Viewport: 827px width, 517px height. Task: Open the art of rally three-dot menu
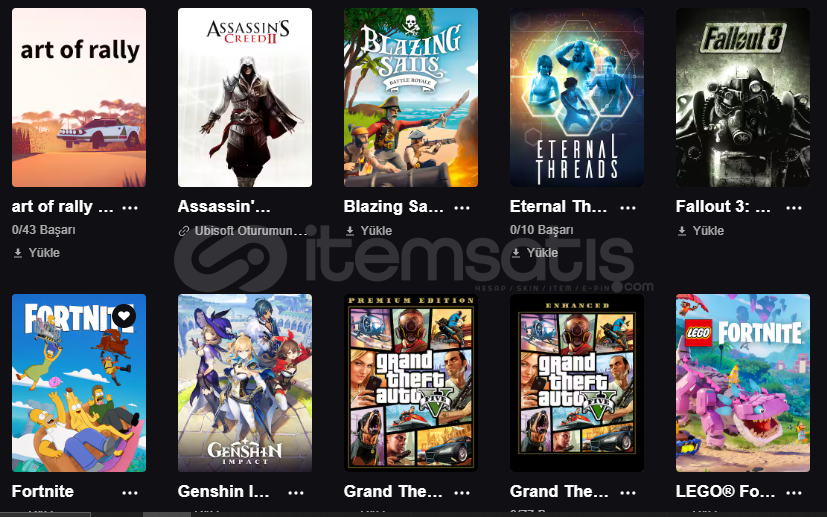pos(130,207)
